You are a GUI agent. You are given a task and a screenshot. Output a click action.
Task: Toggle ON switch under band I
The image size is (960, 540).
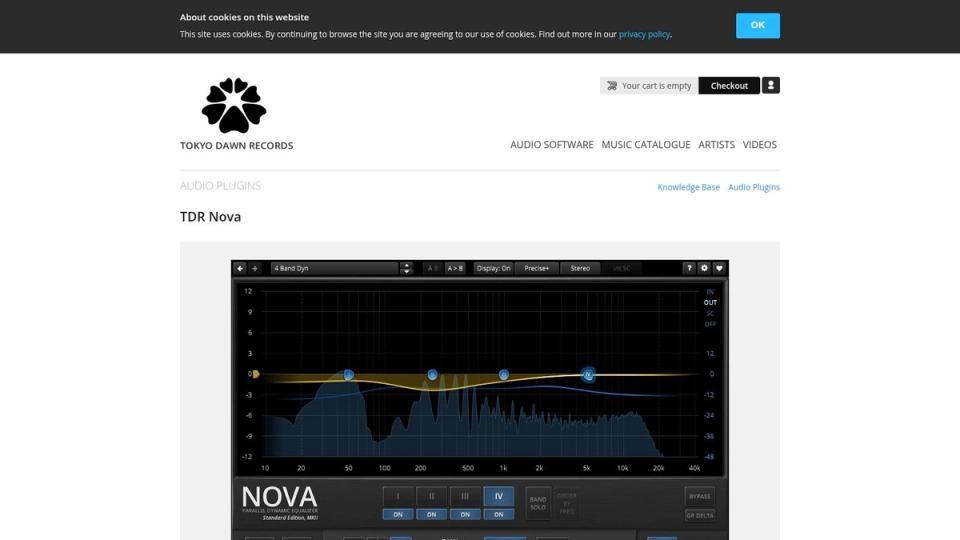(x=397, y=515)
